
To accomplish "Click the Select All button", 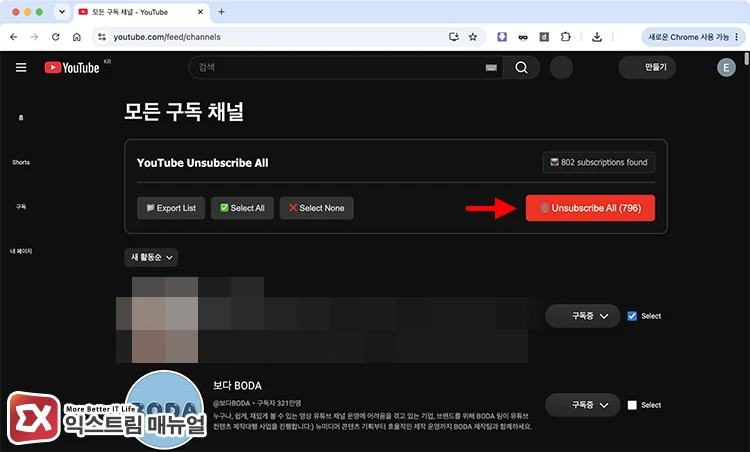I will [x=242, y=208].
